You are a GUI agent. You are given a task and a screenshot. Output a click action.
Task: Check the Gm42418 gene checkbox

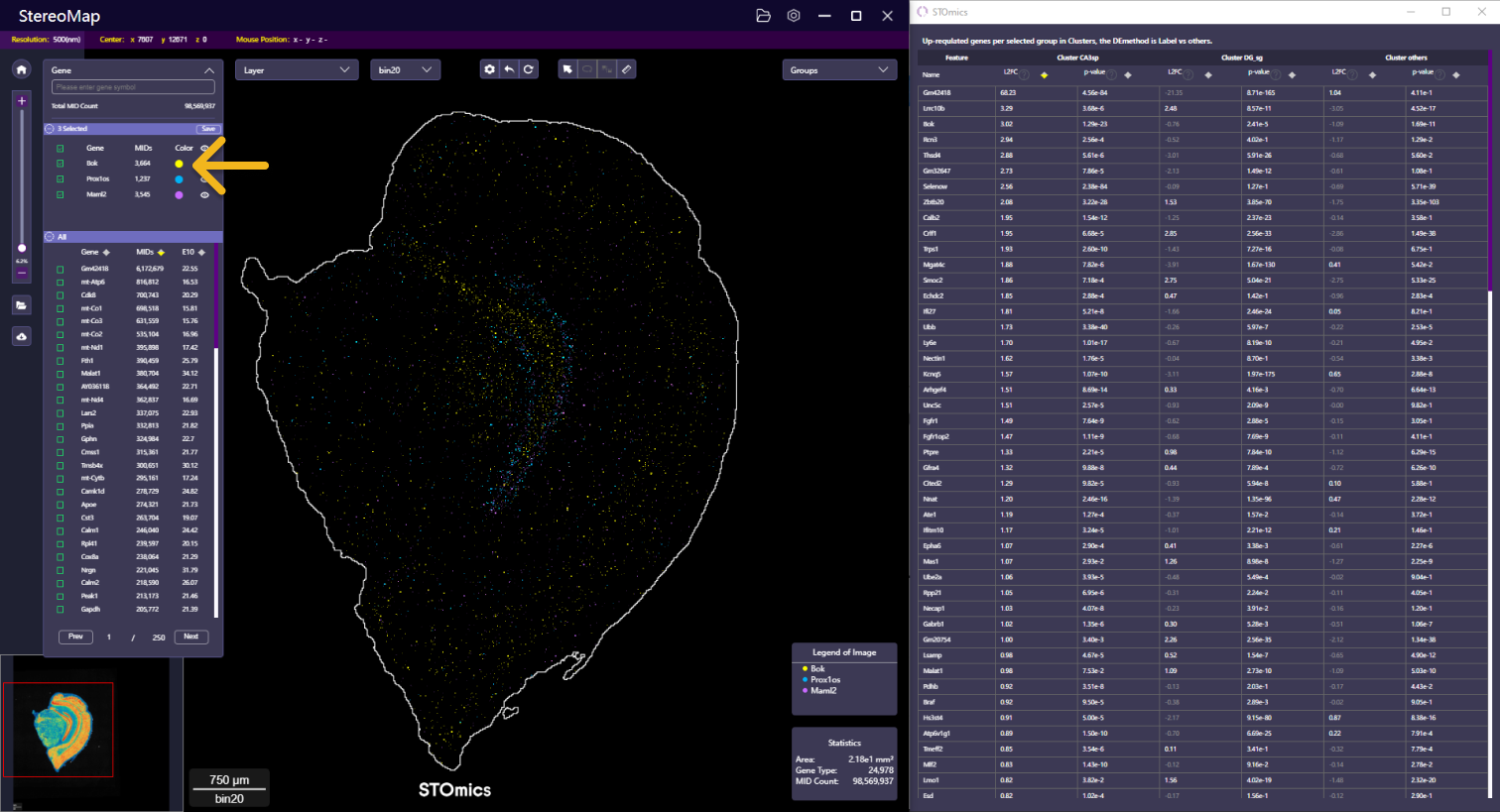tap(61, 269)
